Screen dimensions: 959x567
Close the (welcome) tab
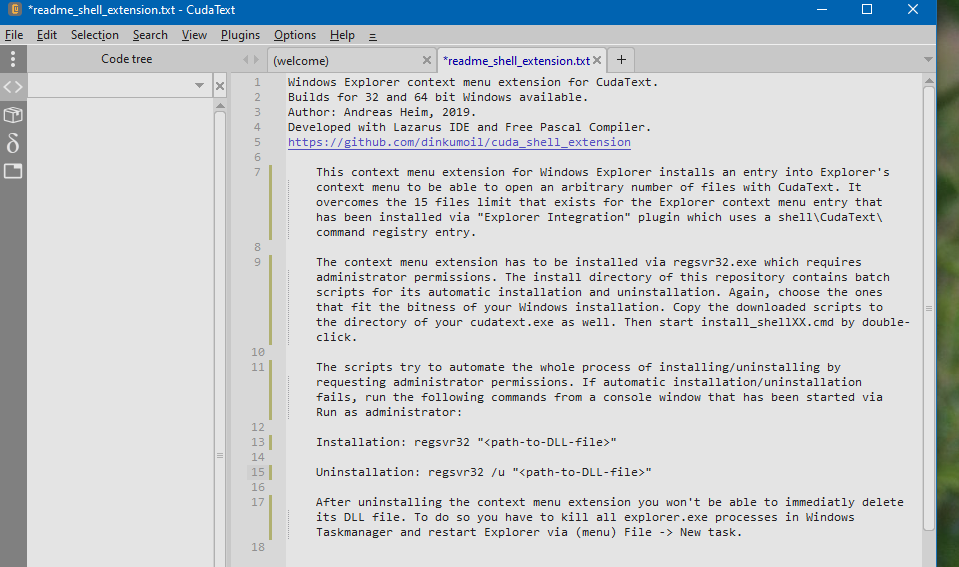point(427,60)
